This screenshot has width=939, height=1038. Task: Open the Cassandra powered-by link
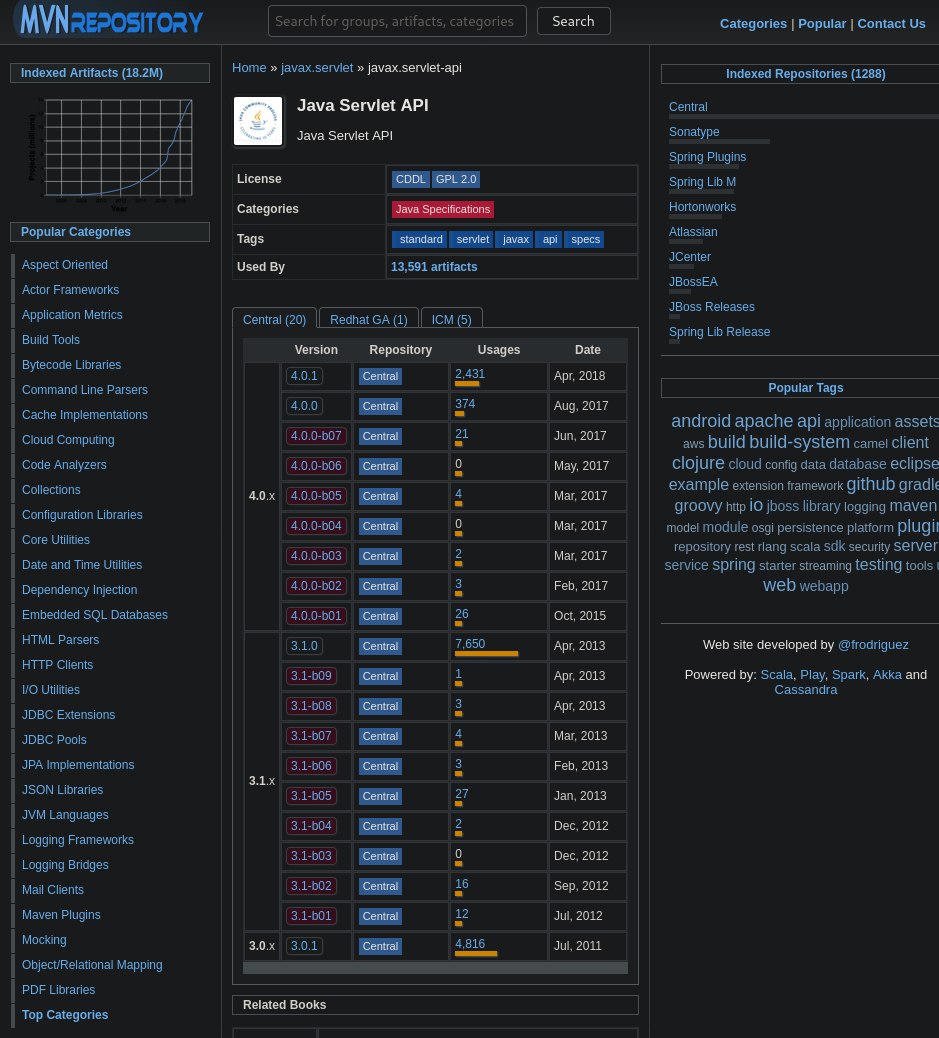pyautogui.click(x=805, y=690)
